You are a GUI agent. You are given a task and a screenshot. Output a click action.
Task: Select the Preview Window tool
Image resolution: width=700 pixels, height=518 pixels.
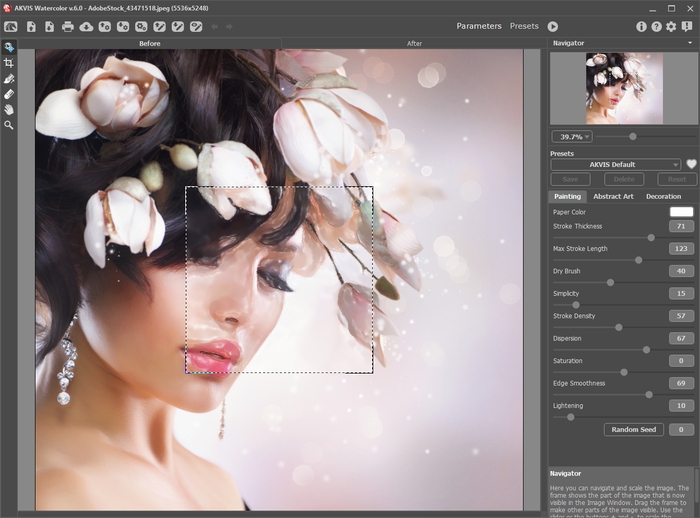(x=8, y=47)
